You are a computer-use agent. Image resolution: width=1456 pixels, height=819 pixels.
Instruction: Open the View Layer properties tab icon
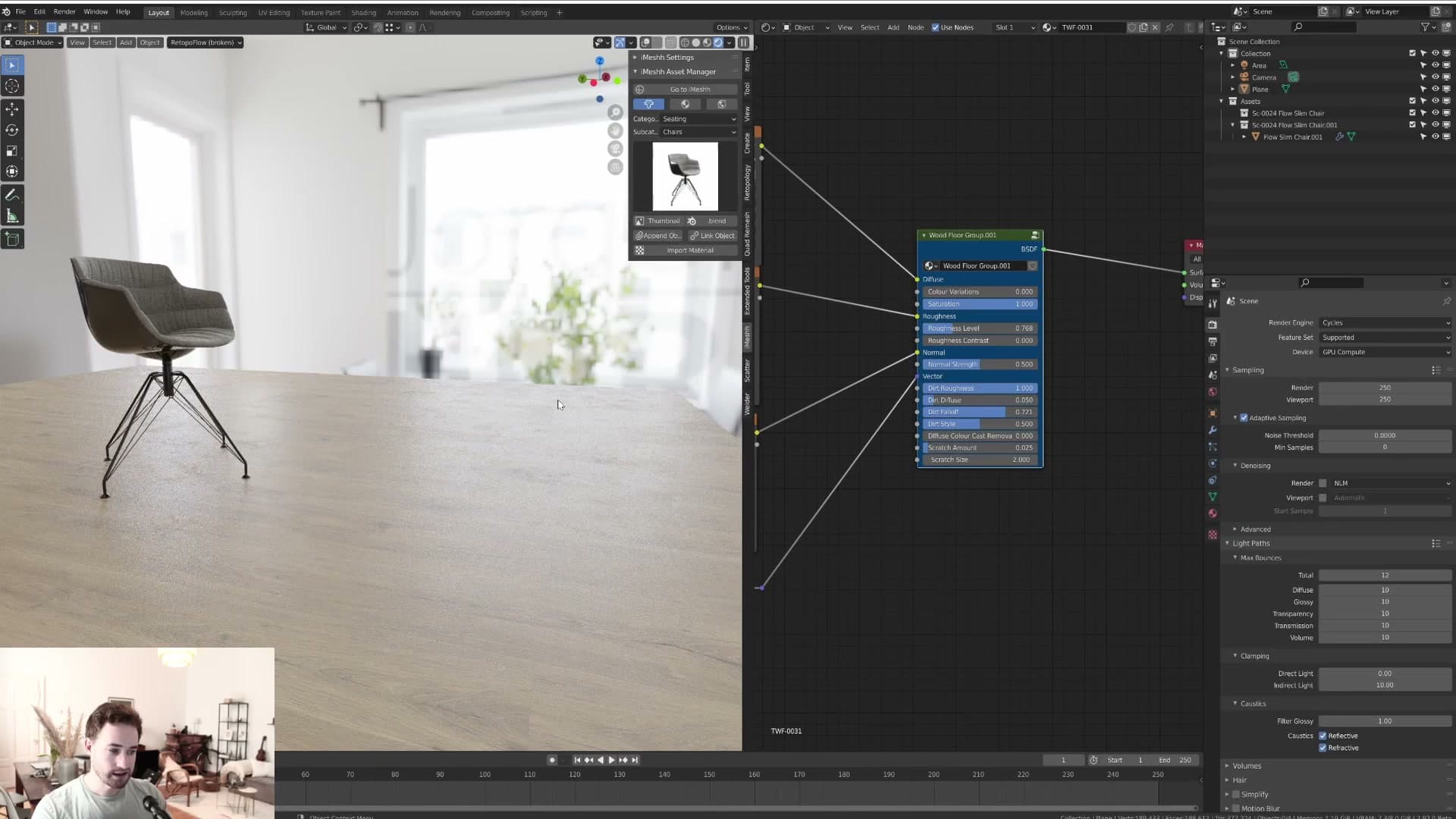pyautogui.click(x=1213, y=358)
